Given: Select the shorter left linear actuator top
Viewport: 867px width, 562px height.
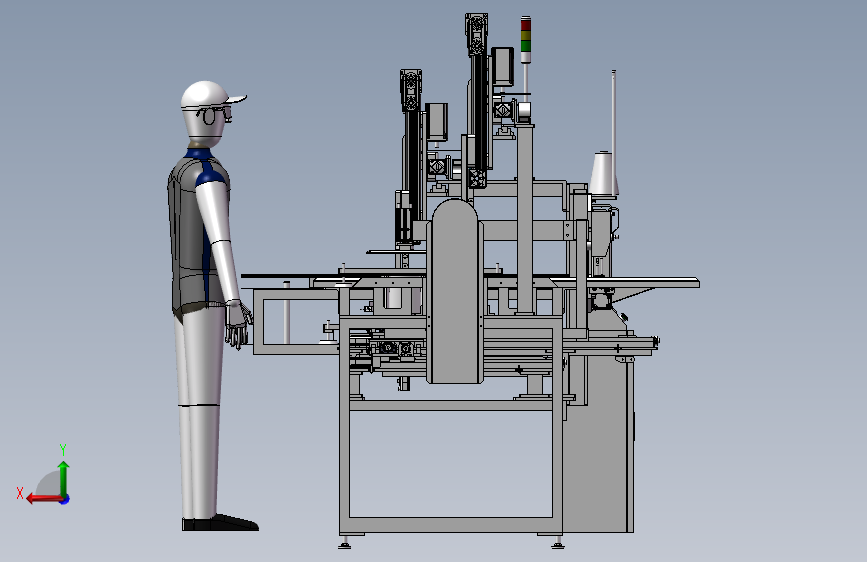Looking at the screenshot, I should coord(411,90).
